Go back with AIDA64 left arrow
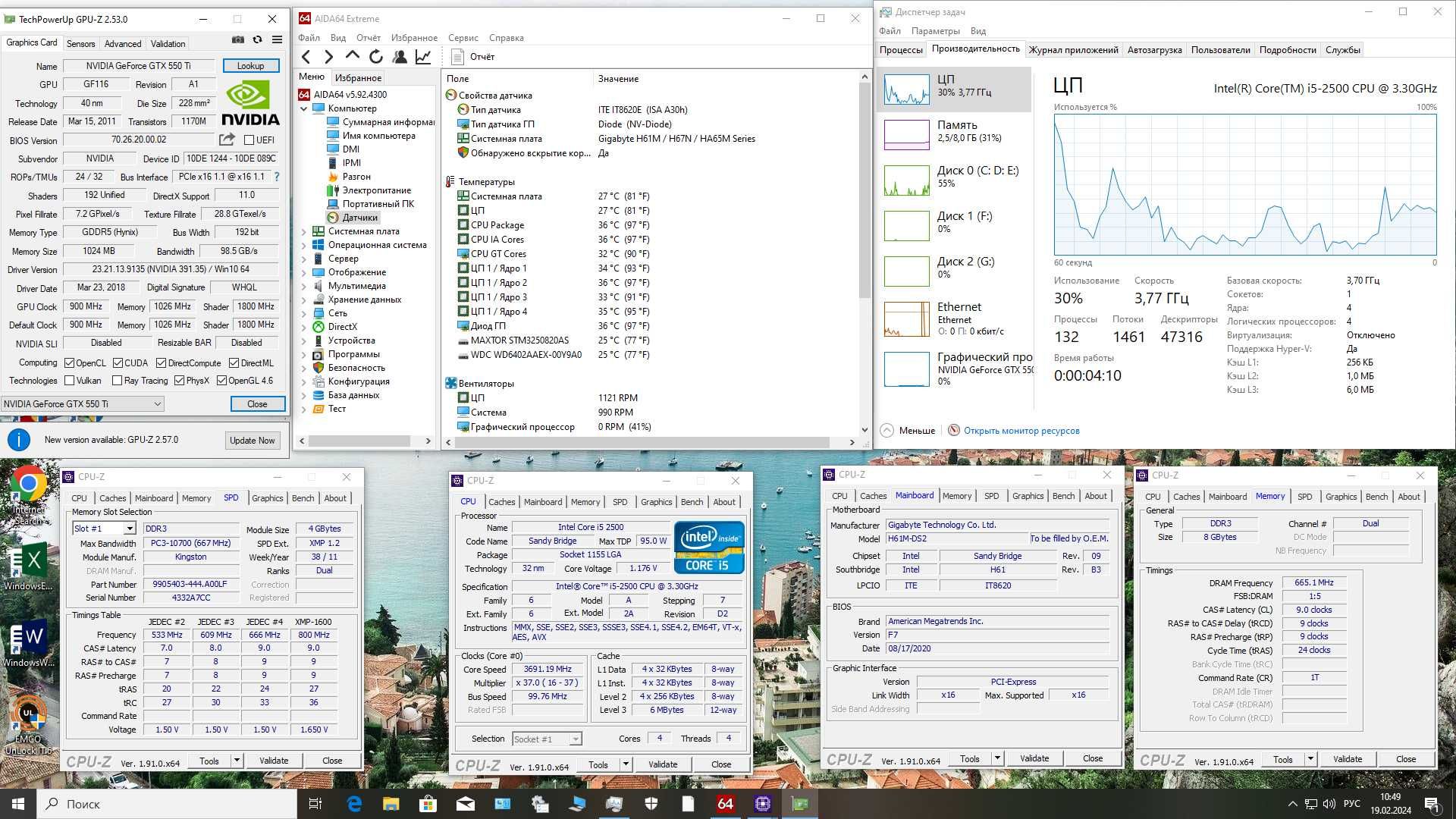The width and height of the screenshot is (1456, 819). coord(306,57)
